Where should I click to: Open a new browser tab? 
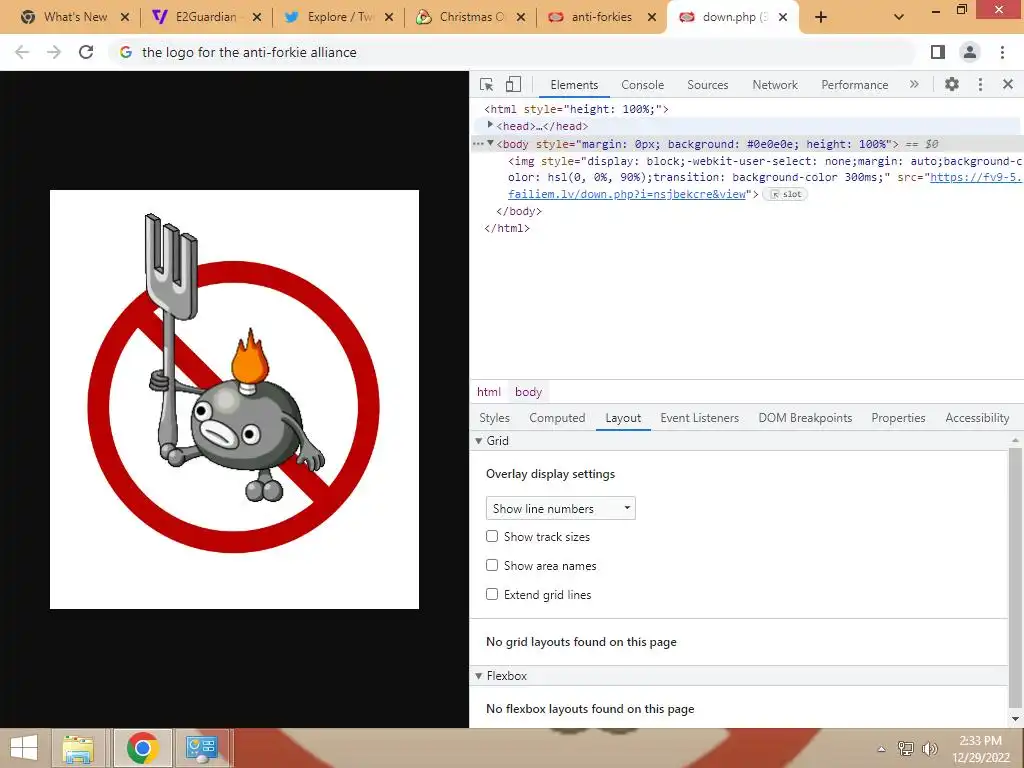click(x=821, y=17)
